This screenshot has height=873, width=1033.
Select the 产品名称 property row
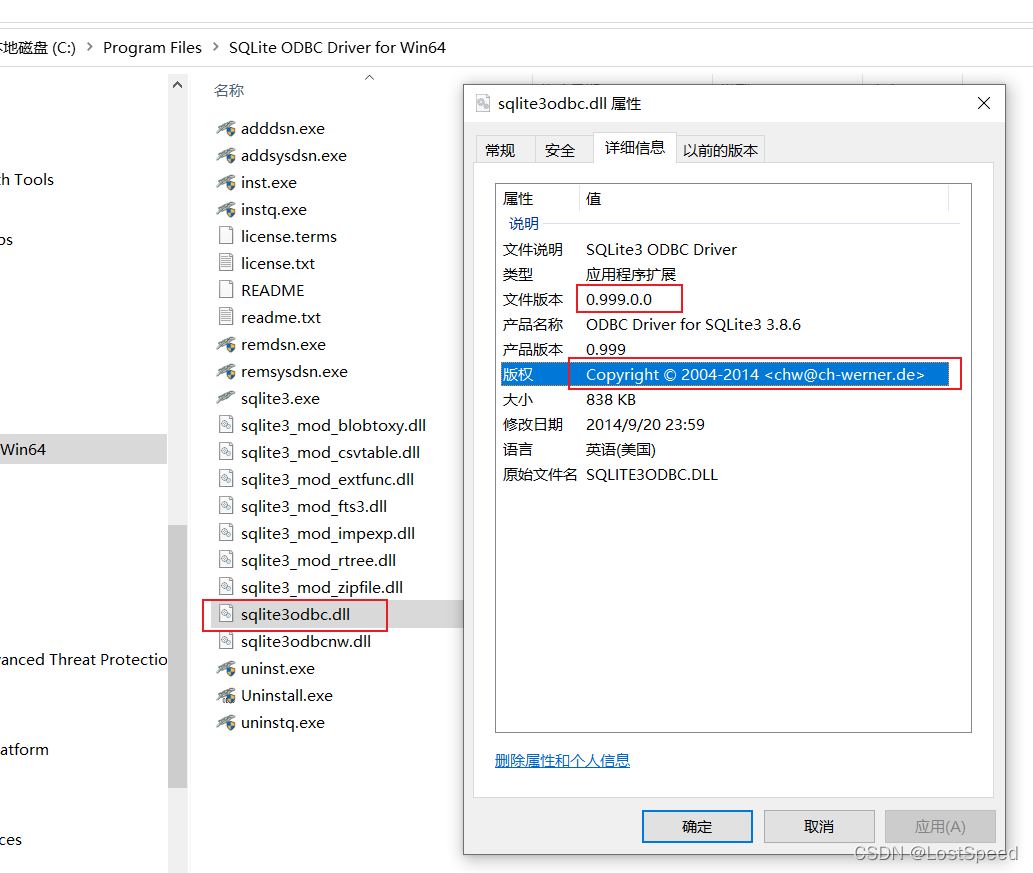click(x=725, y=325)
